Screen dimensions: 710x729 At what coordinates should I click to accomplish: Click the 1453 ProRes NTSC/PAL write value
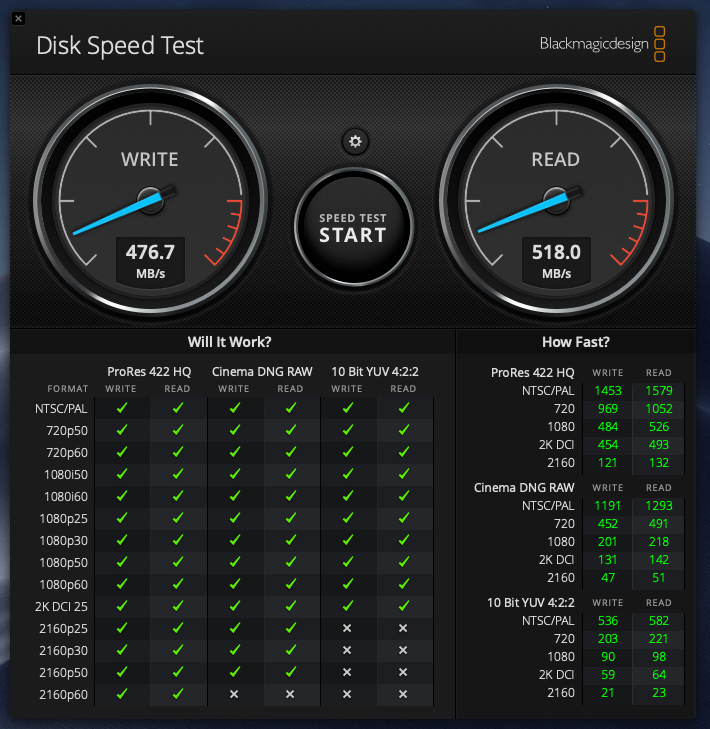click(x=607, y=391)
